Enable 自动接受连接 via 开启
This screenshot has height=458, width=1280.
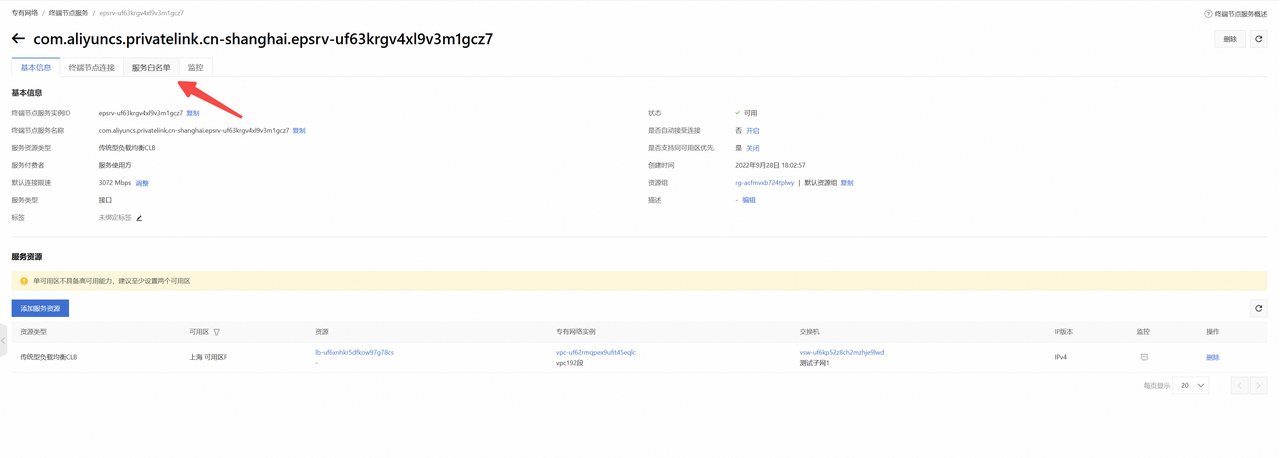click(753, 131)
